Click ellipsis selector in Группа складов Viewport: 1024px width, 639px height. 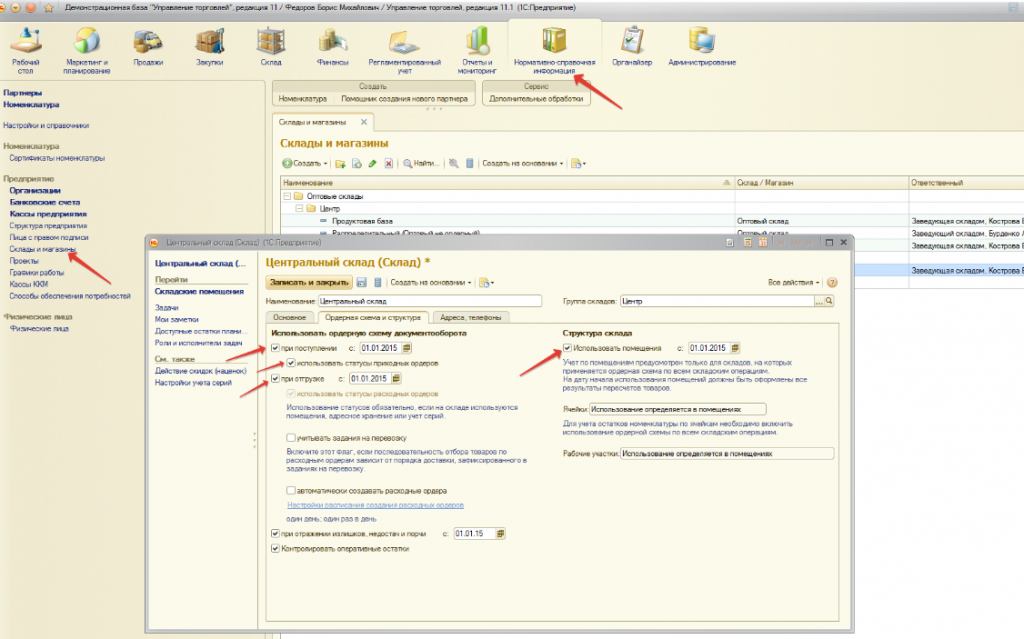click(x=819, y=301)
